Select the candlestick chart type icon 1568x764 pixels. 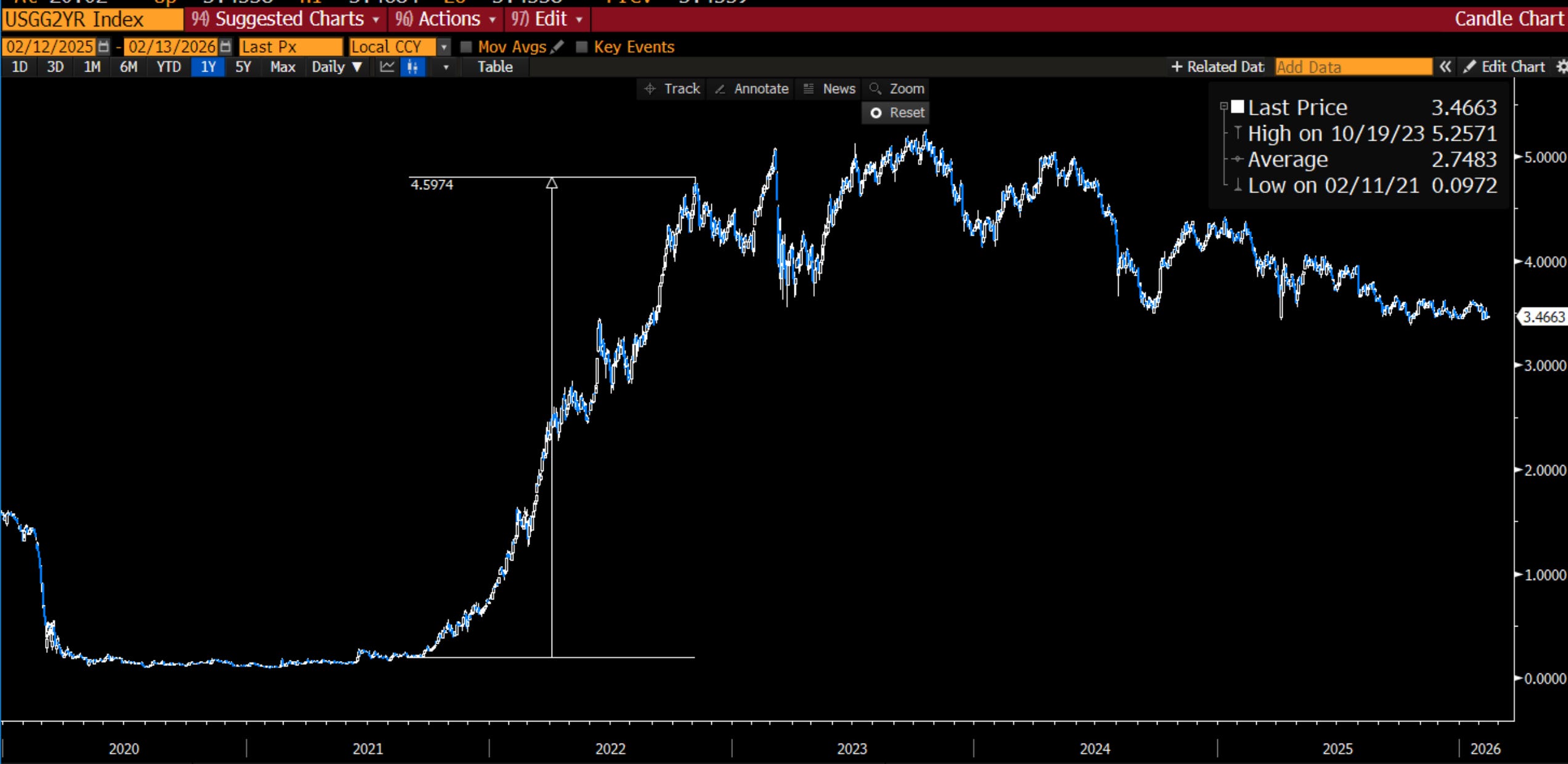(412, 67)
